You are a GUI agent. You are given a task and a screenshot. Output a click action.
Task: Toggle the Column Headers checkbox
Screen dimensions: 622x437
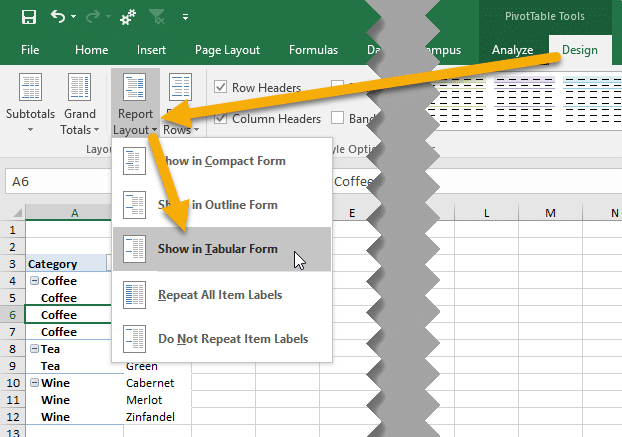(221, 118)
